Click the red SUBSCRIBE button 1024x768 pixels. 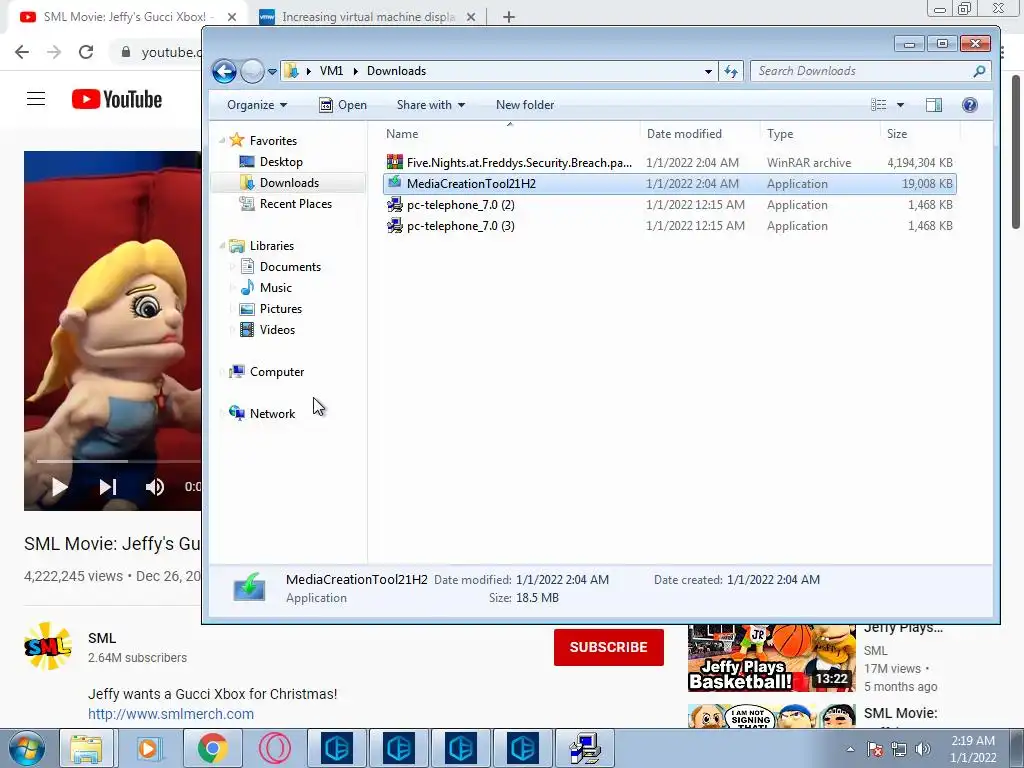[609, 647]
